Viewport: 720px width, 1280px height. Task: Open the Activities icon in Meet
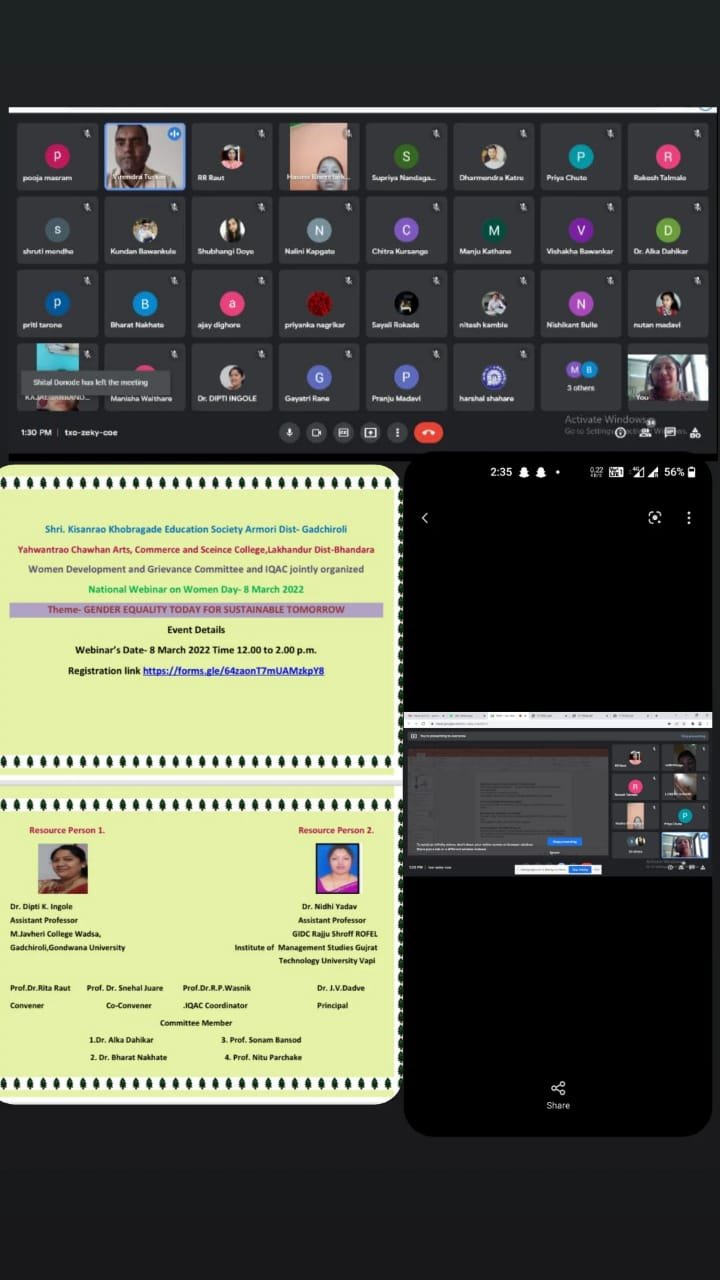coord(696,432)
